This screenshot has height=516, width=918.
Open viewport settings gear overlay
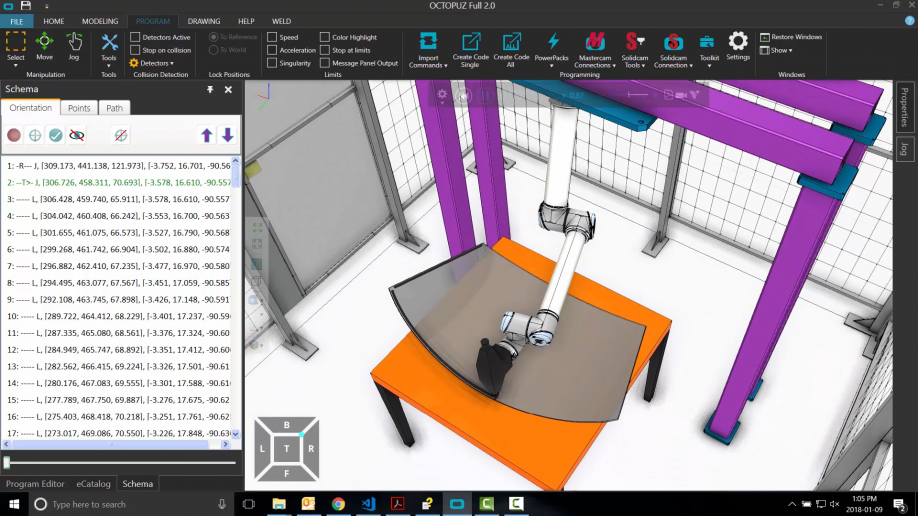(x=442, y=94)
